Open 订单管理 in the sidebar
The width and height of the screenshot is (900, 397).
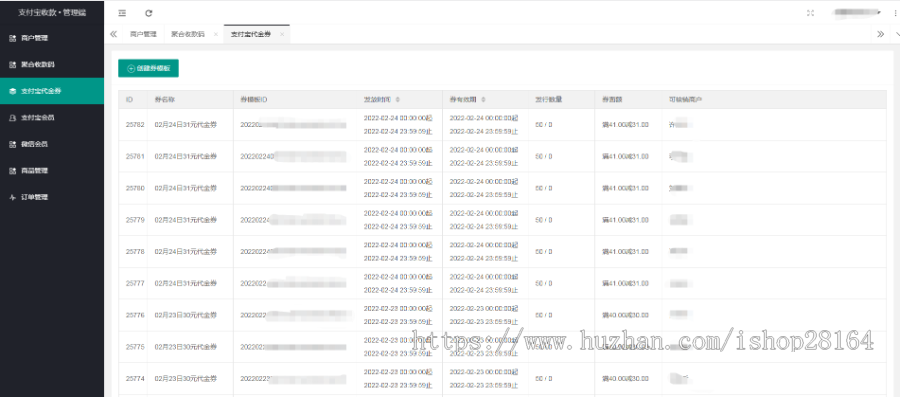point(52,197)
